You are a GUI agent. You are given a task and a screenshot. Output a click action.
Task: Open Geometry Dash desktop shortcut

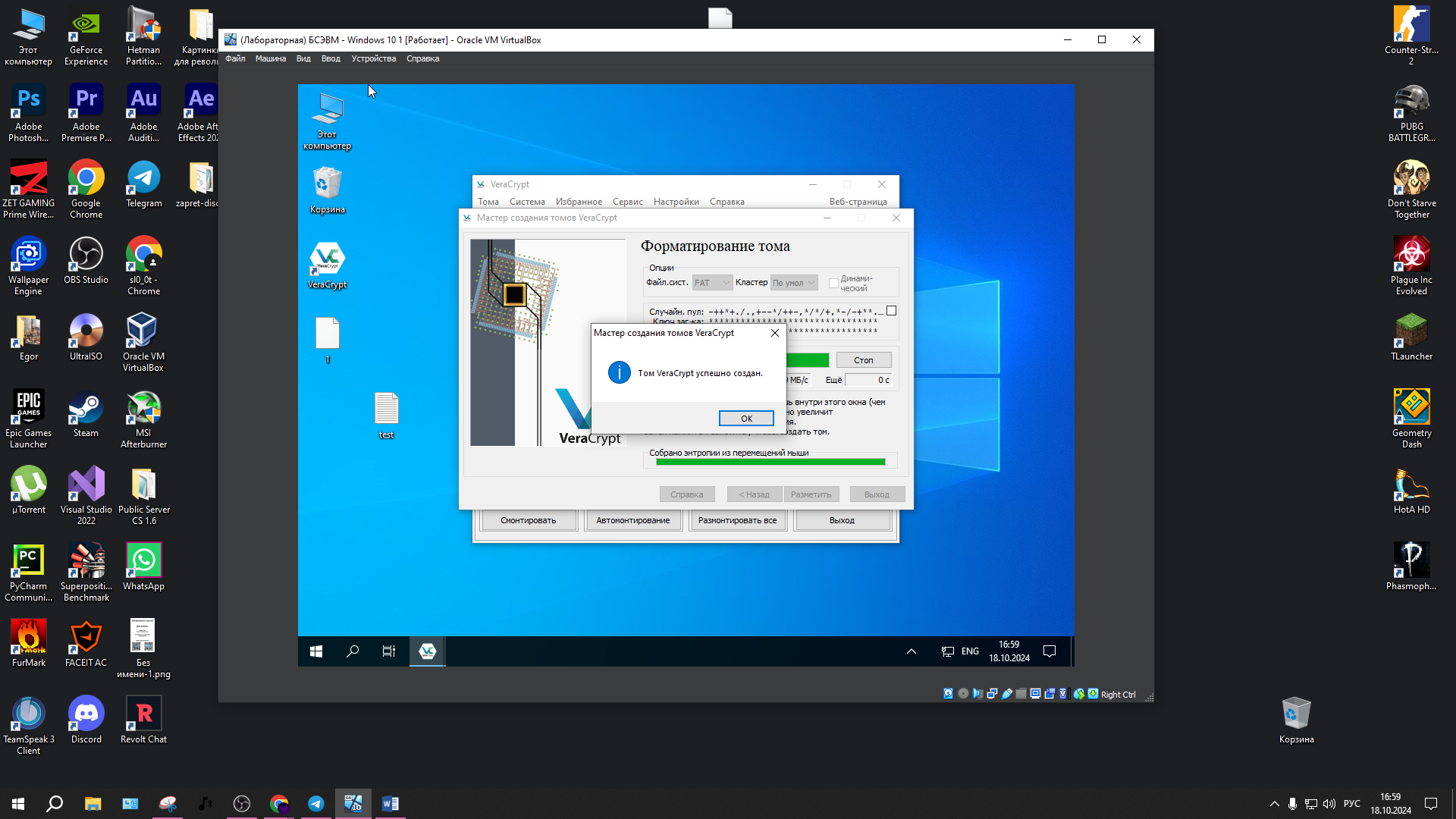pos(1411,419)
